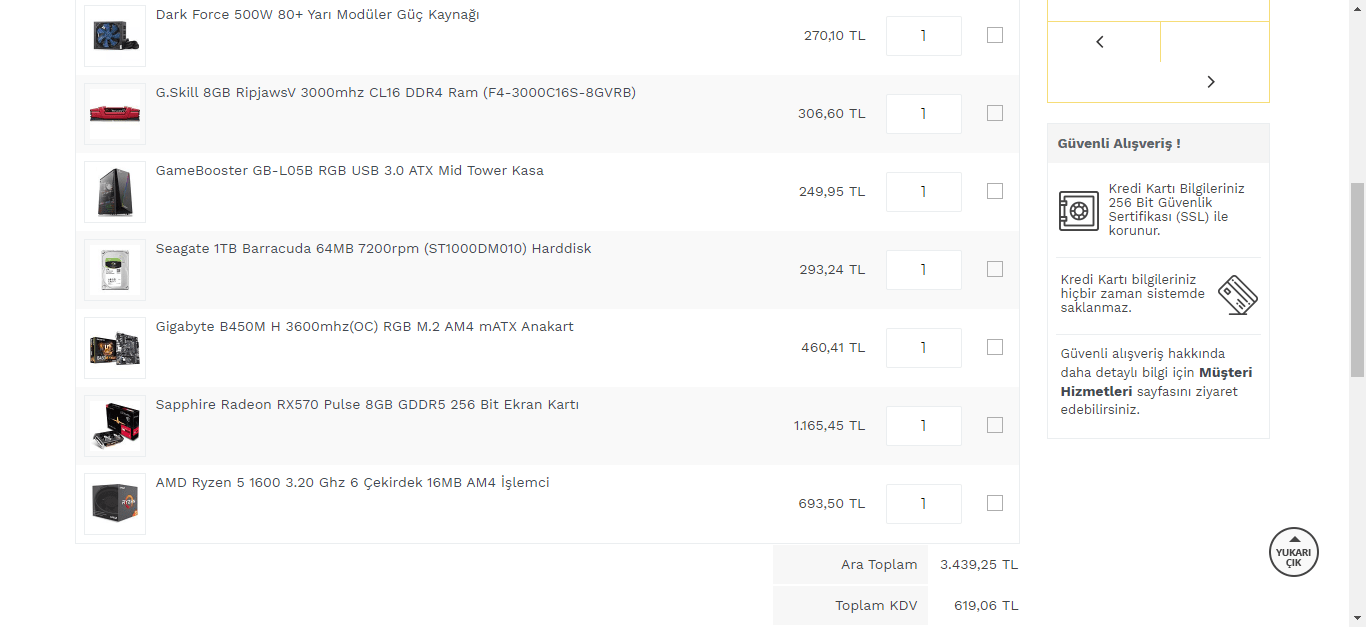Click the G.Skill RAM quantity field
The image size is (1366, 627).
pos(923,114)
